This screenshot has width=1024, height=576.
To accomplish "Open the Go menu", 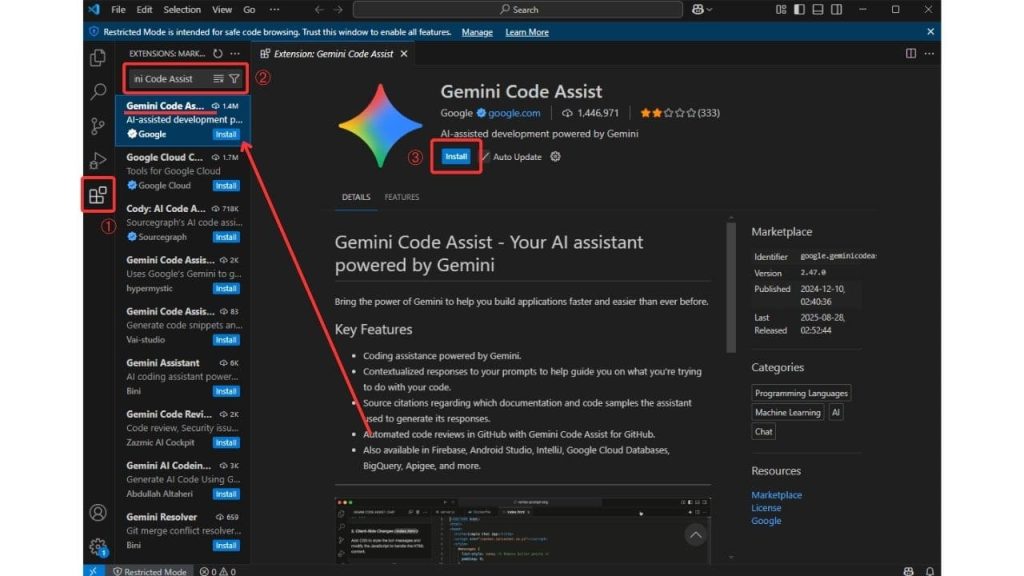I will point(249,10).
